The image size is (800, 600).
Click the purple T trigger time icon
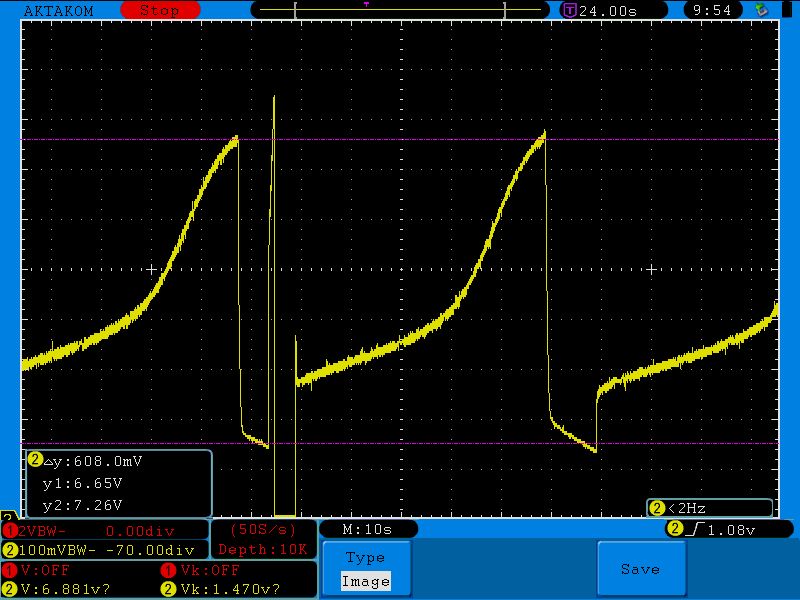tap(569, 10)
